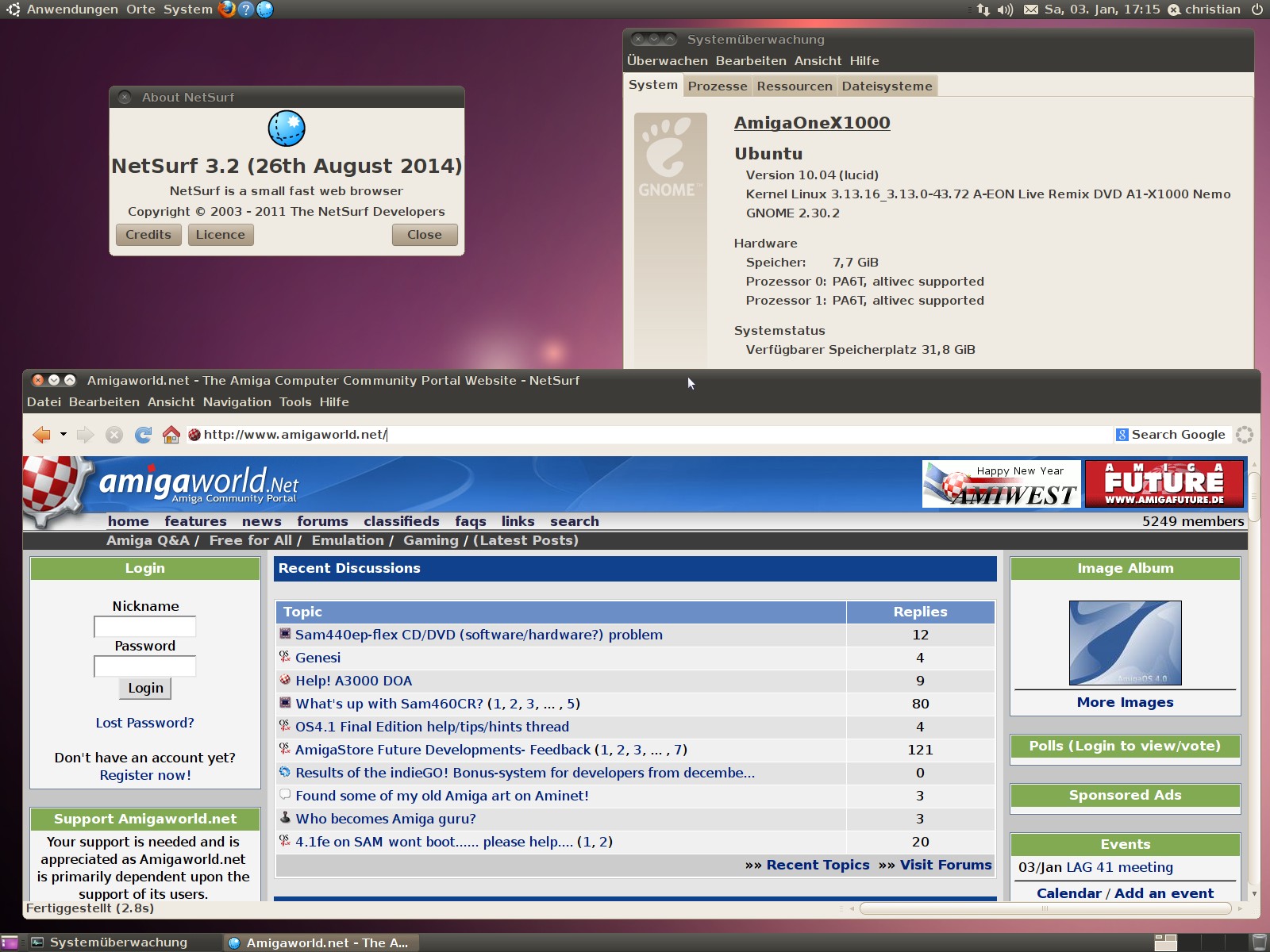Switch to the Prozesse tab
Screen dimensions: 1270x952
click(717, 86)
